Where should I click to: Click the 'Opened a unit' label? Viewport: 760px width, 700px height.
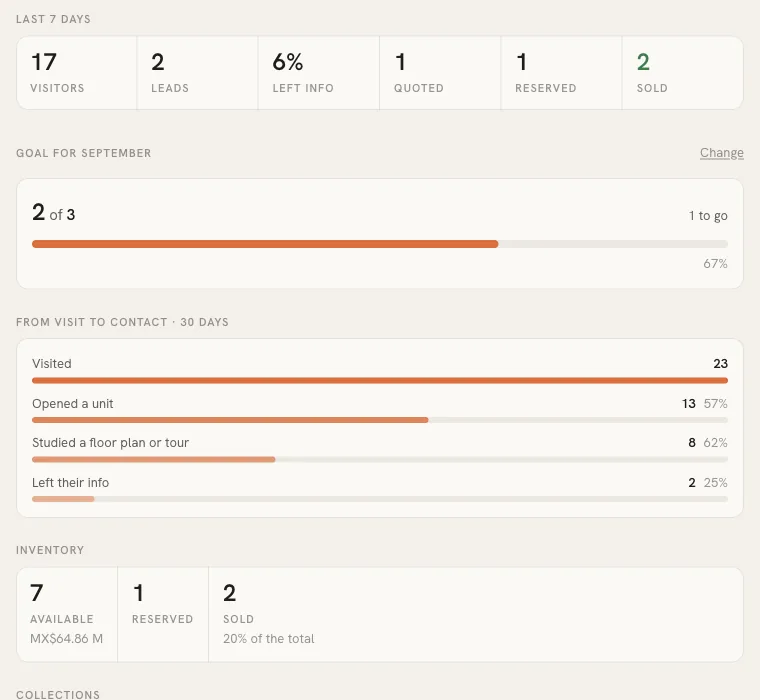click(73, 404)
